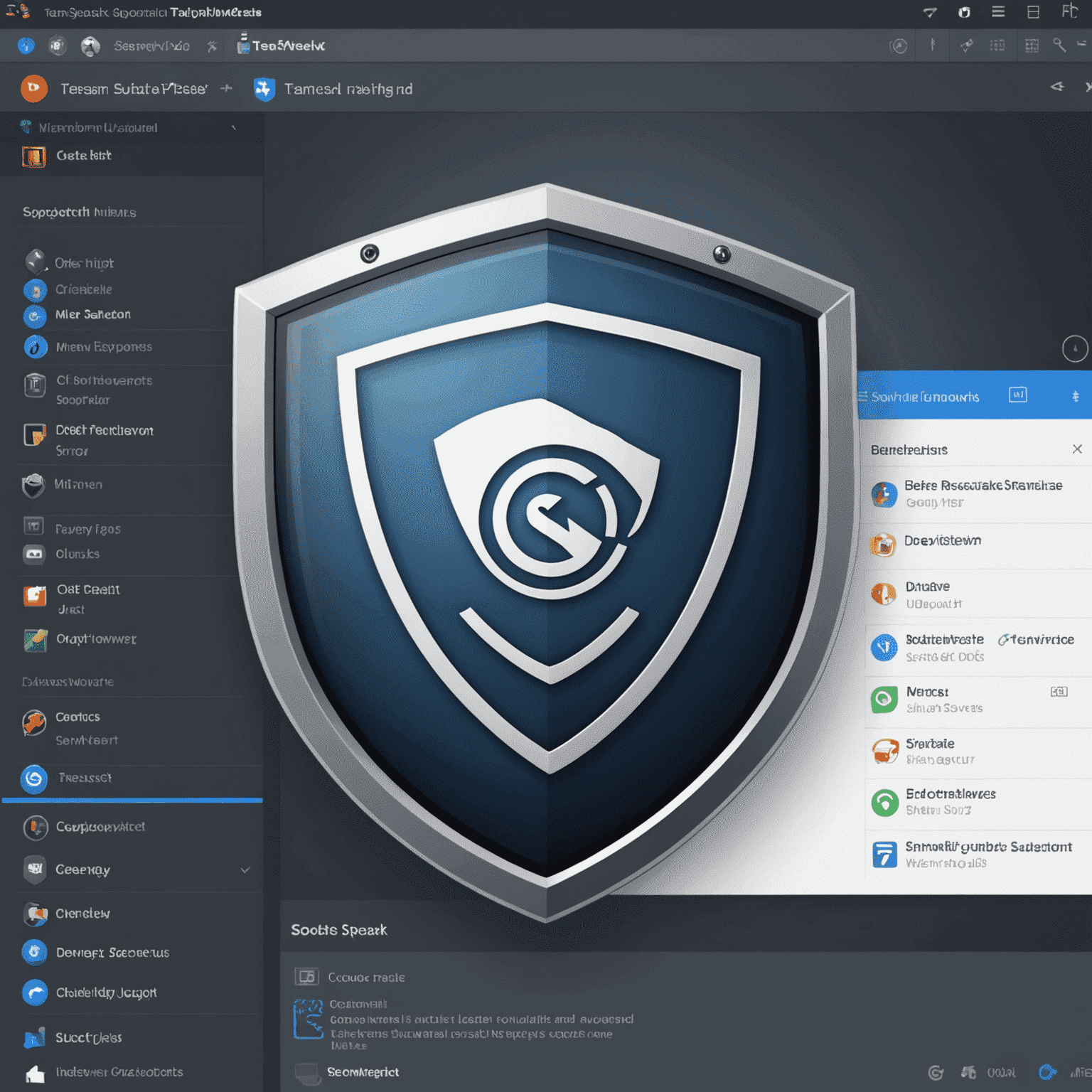Select 'Mler Saheton' in the sidebar

point(93,314)
